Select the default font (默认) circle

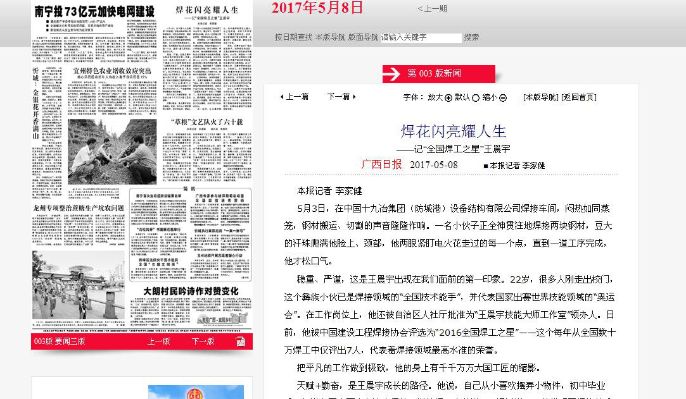click(x=476, y=98)
